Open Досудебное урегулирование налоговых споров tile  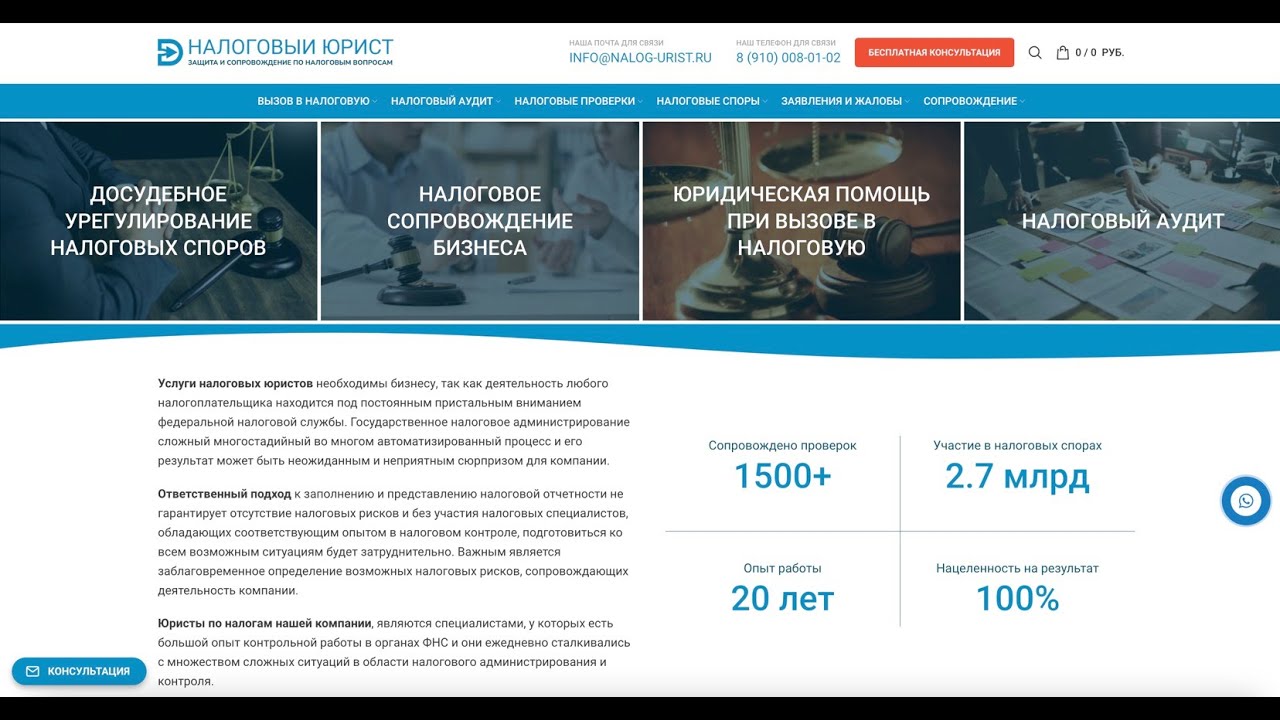[x=158, y=221]
